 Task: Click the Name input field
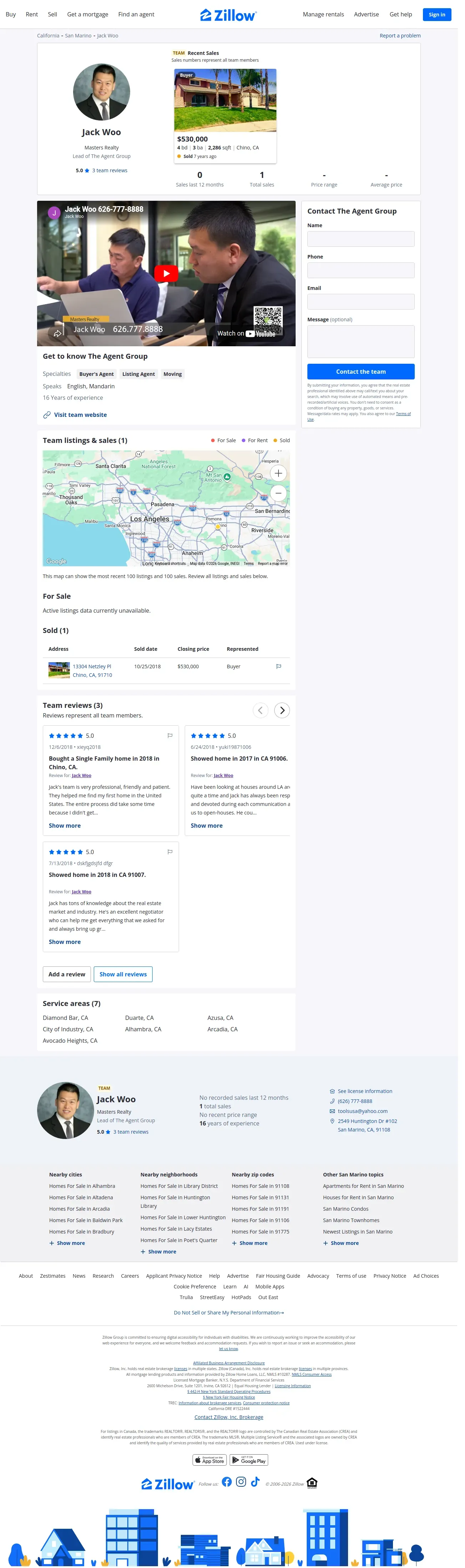click(x=360, y=239)
